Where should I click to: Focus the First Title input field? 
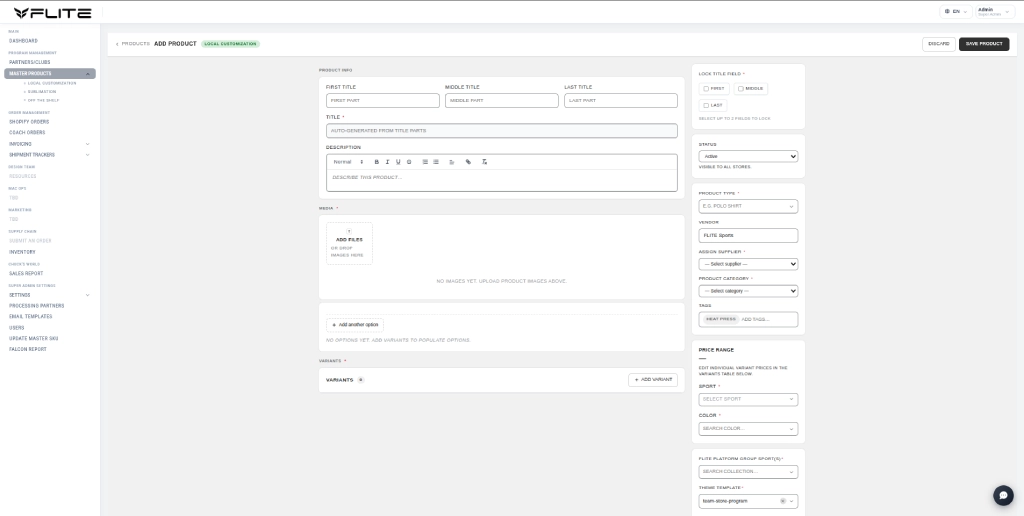[x=383, y=101]
